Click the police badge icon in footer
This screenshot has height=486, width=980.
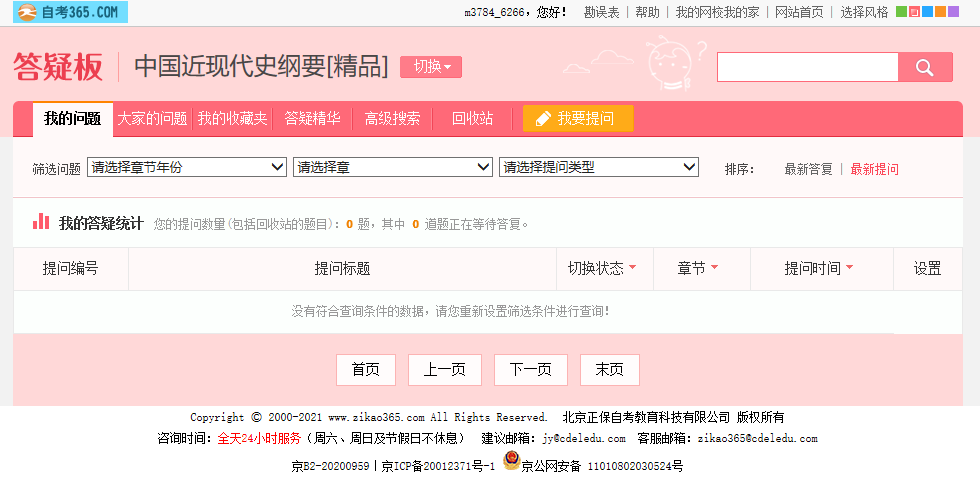point(511,461)
